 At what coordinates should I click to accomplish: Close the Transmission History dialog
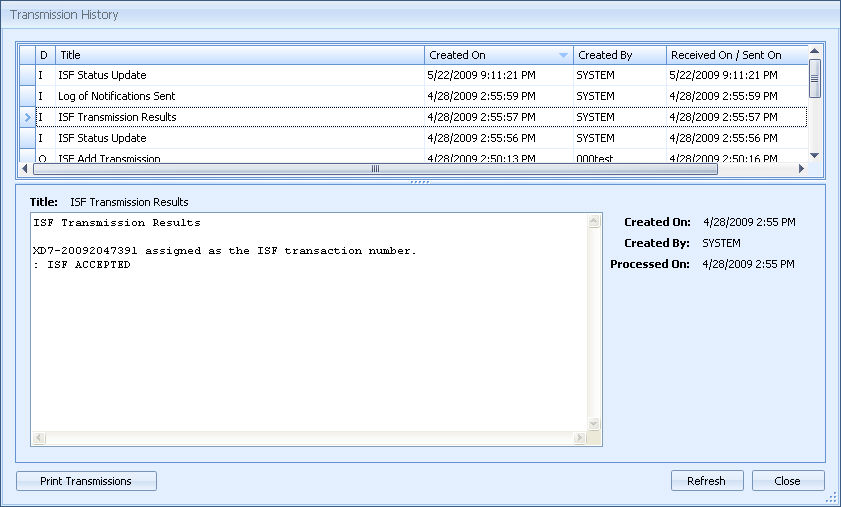[x=787, y=481]
